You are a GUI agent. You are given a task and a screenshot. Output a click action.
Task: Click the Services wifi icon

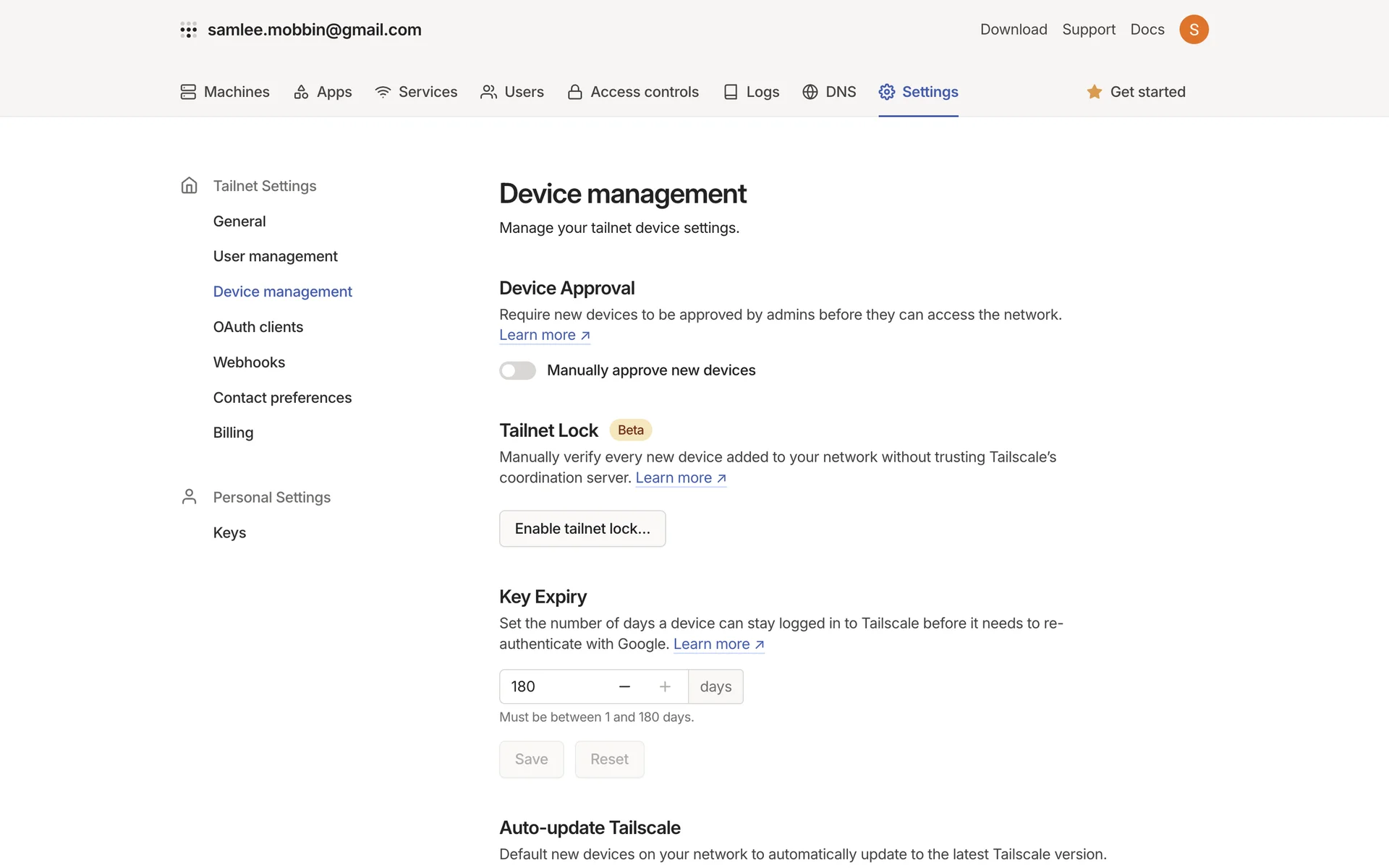(x=383, y=92)
